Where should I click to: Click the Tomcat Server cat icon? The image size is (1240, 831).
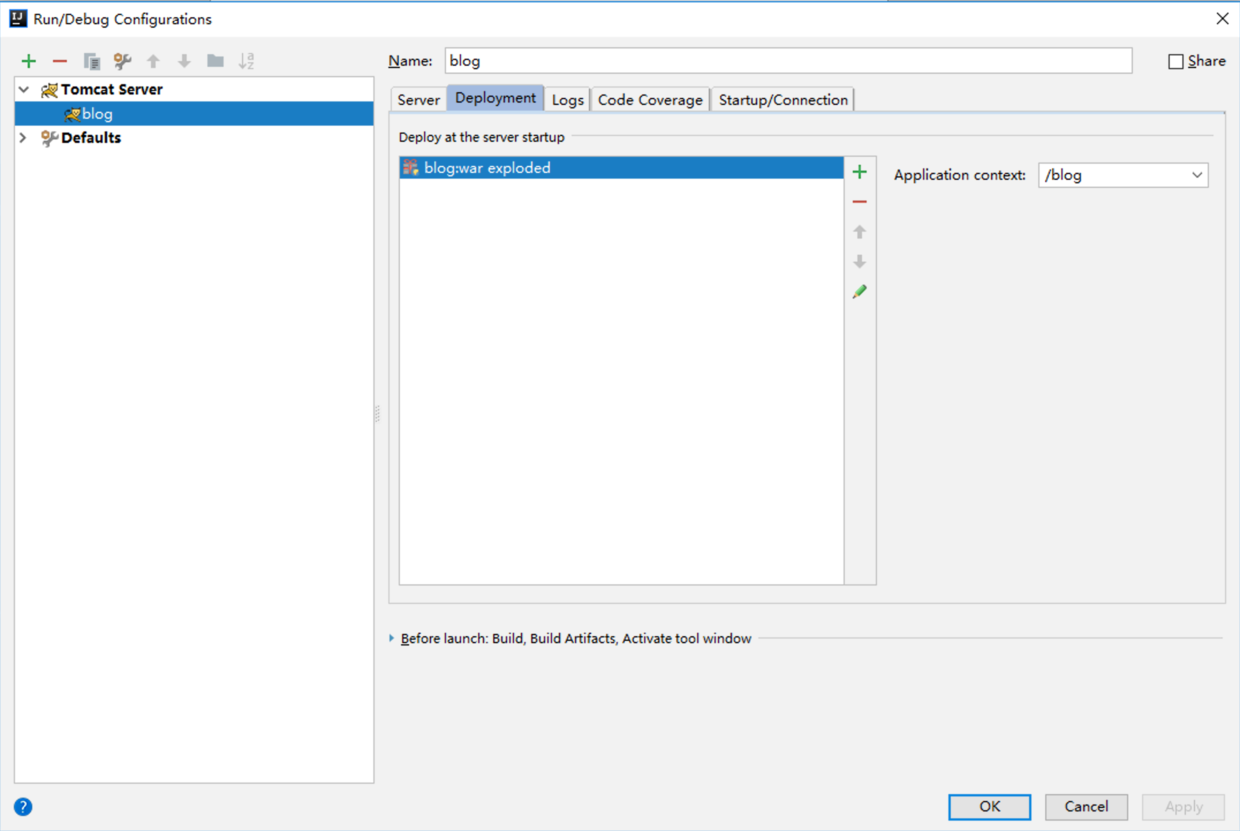[x=49, y=90]
